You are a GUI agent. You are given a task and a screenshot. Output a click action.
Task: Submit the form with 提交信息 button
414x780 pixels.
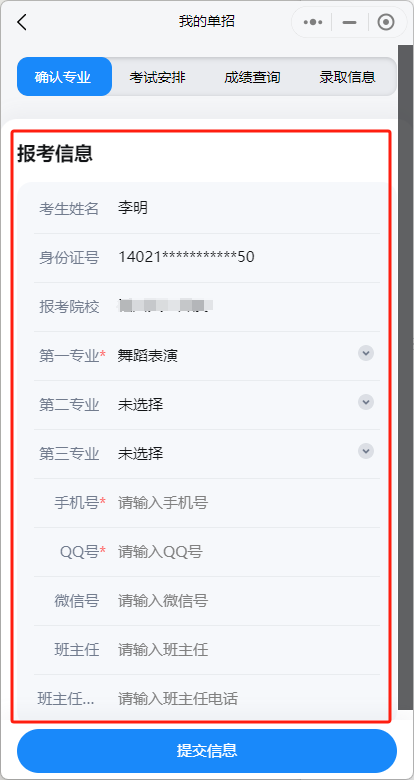click(x=207, y=751)
